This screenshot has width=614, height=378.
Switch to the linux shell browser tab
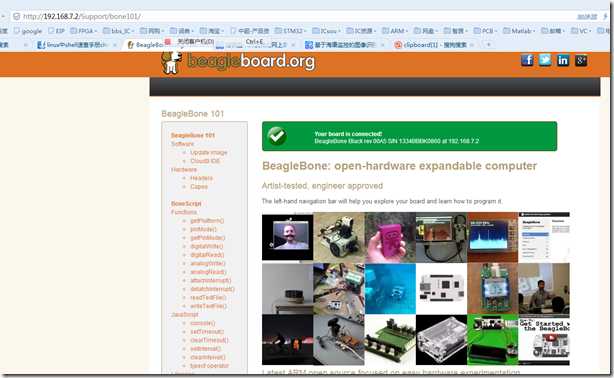pos(76,45)
